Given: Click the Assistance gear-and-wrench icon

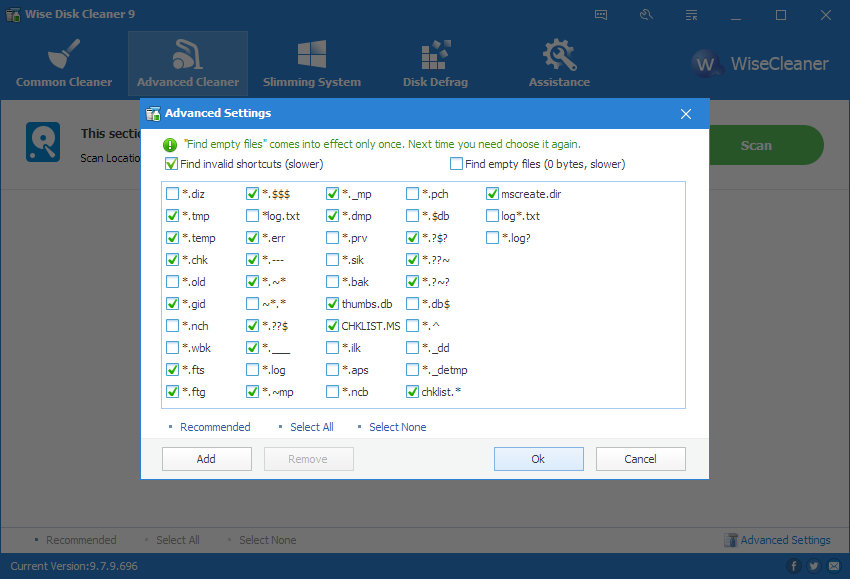Looking at the screenshot, I should (x=558, y=55).
